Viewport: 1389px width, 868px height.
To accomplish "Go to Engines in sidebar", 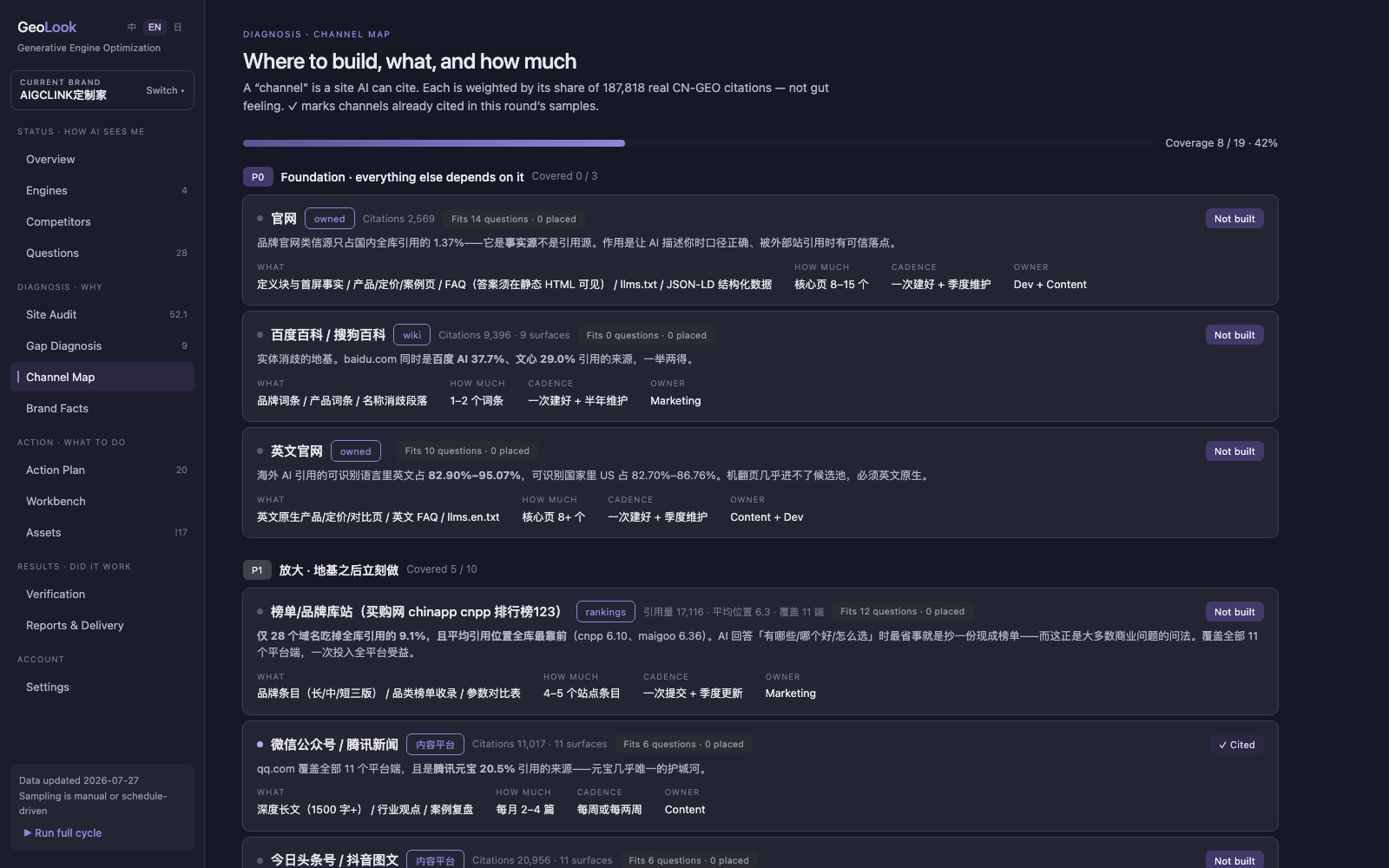I will [x=102, y=191].
